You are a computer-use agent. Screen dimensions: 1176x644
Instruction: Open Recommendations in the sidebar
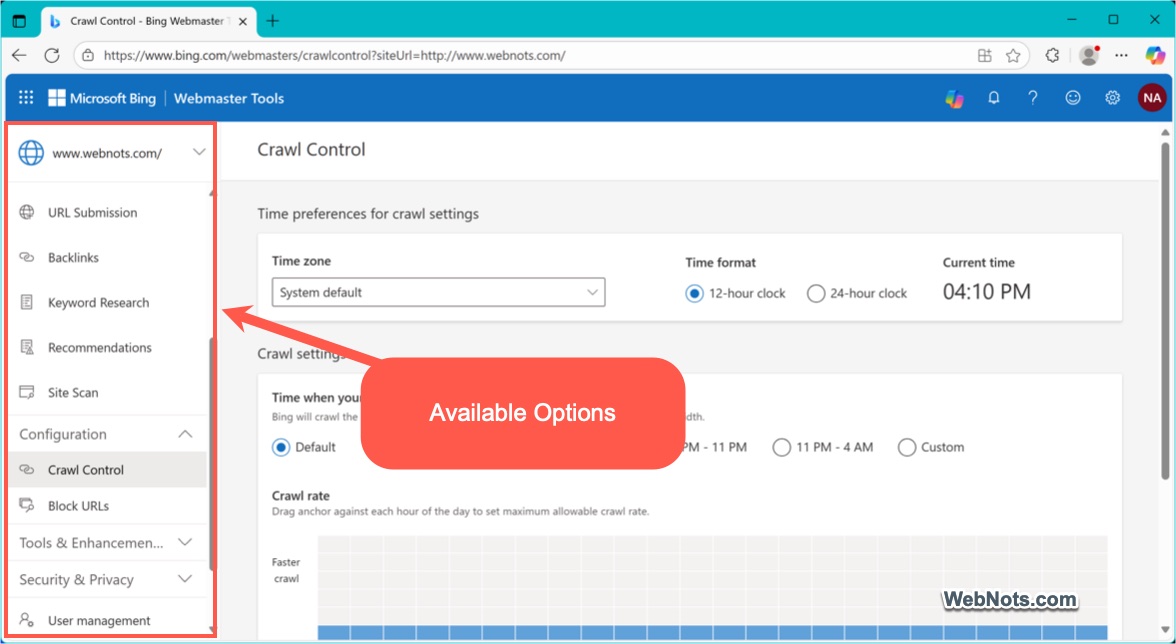tap(100, 347)
